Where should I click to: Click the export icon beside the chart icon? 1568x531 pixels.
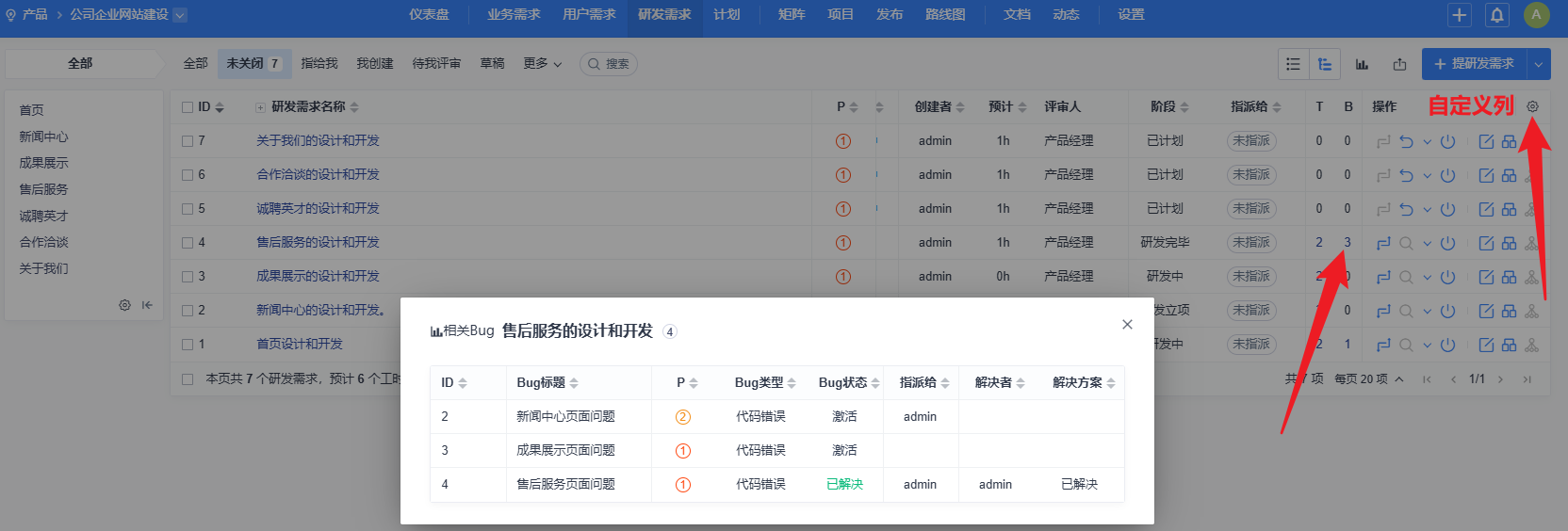click(x=1399, y=64)
